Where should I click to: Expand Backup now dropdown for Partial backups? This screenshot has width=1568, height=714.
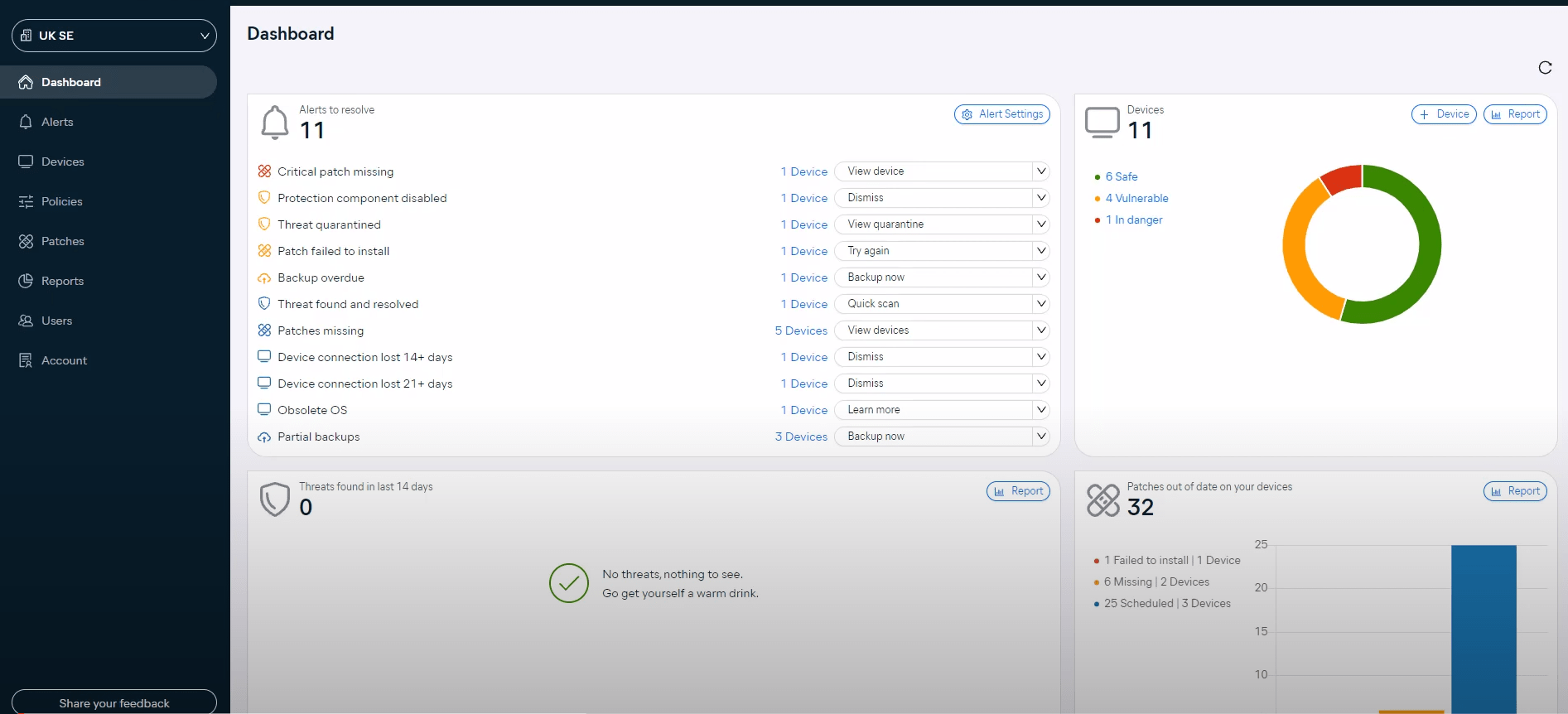(x=1041, y=437)
